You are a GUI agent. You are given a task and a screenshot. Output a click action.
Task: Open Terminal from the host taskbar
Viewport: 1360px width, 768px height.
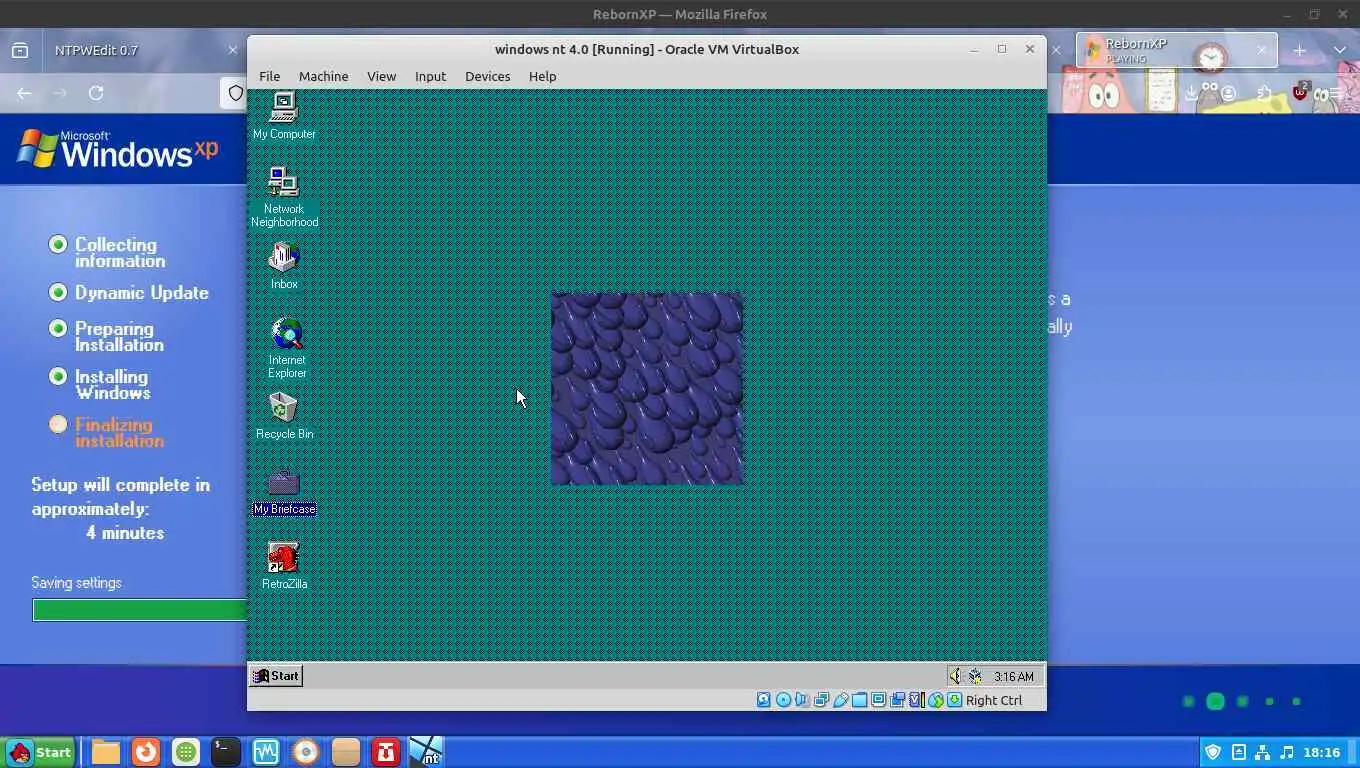click(226, 752)
